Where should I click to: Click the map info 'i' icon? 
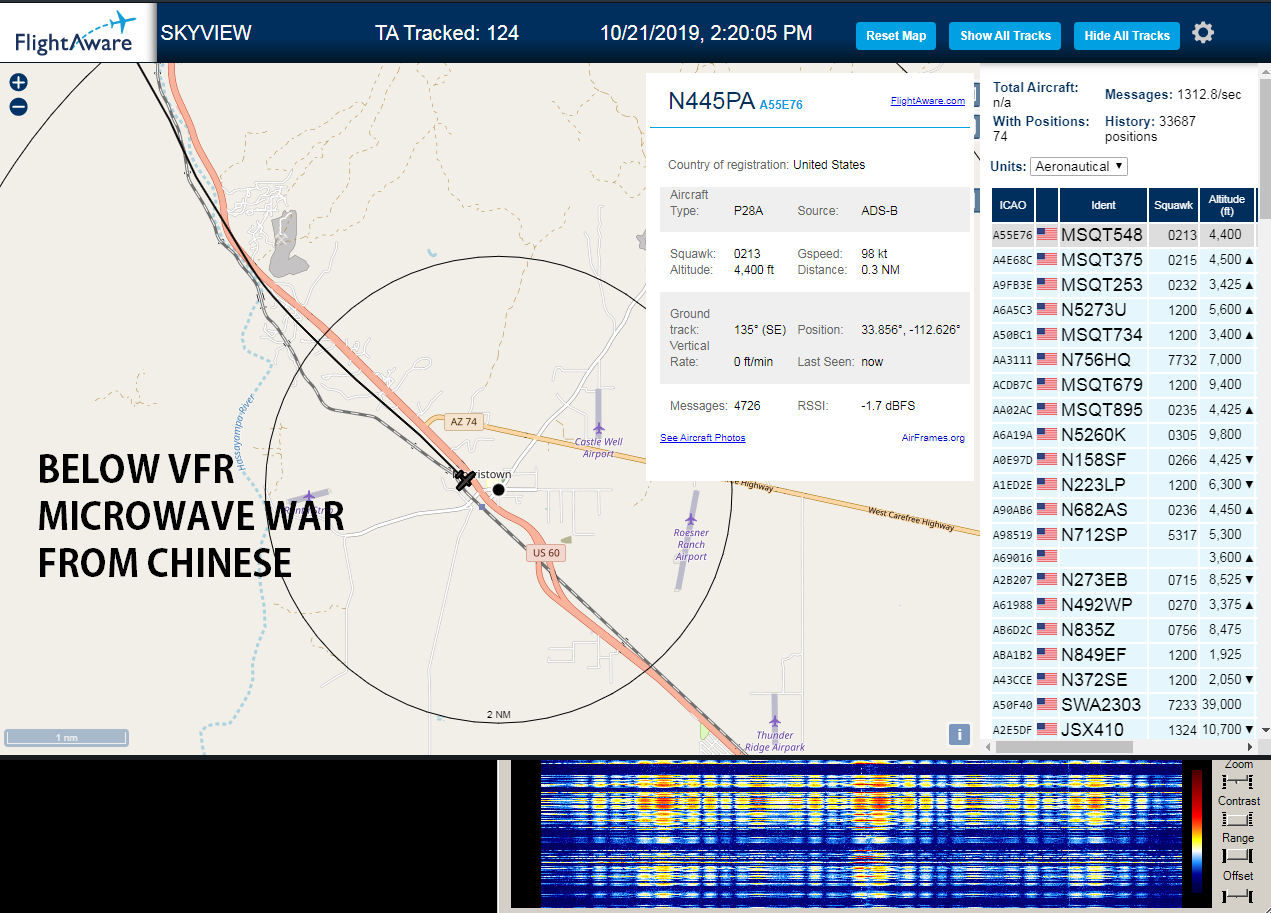click(x=959, y=735)
